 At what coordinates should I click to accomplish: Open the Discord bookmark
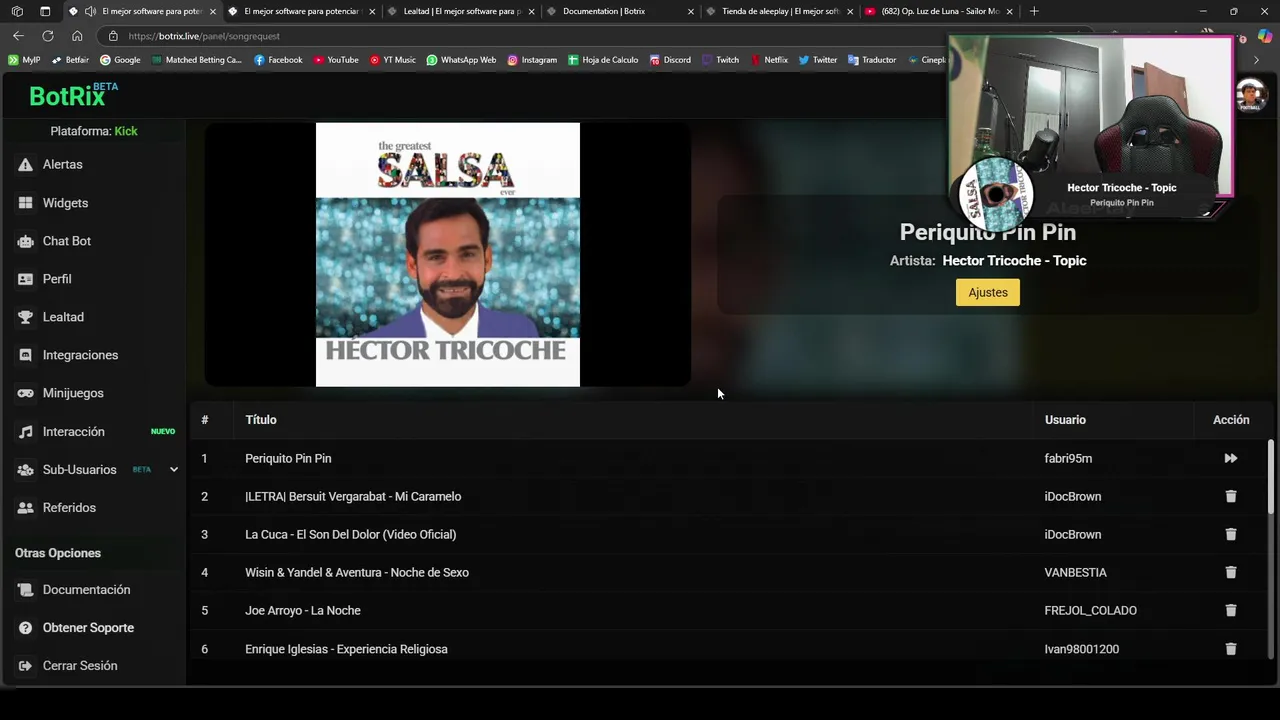pyautogui.click(x=670, y=60)
